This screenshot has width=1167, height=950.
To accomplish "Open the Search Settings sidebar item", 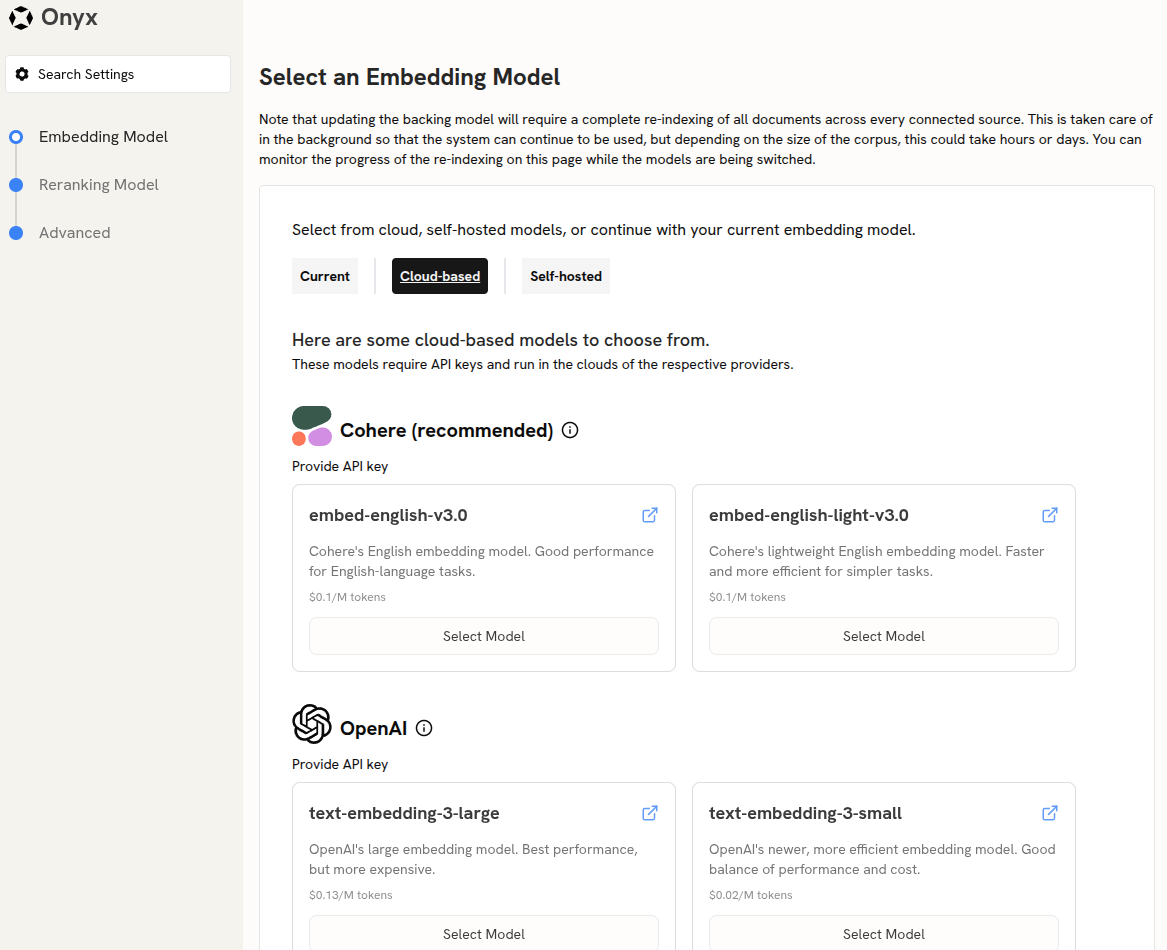I will [x=118, y=74].
